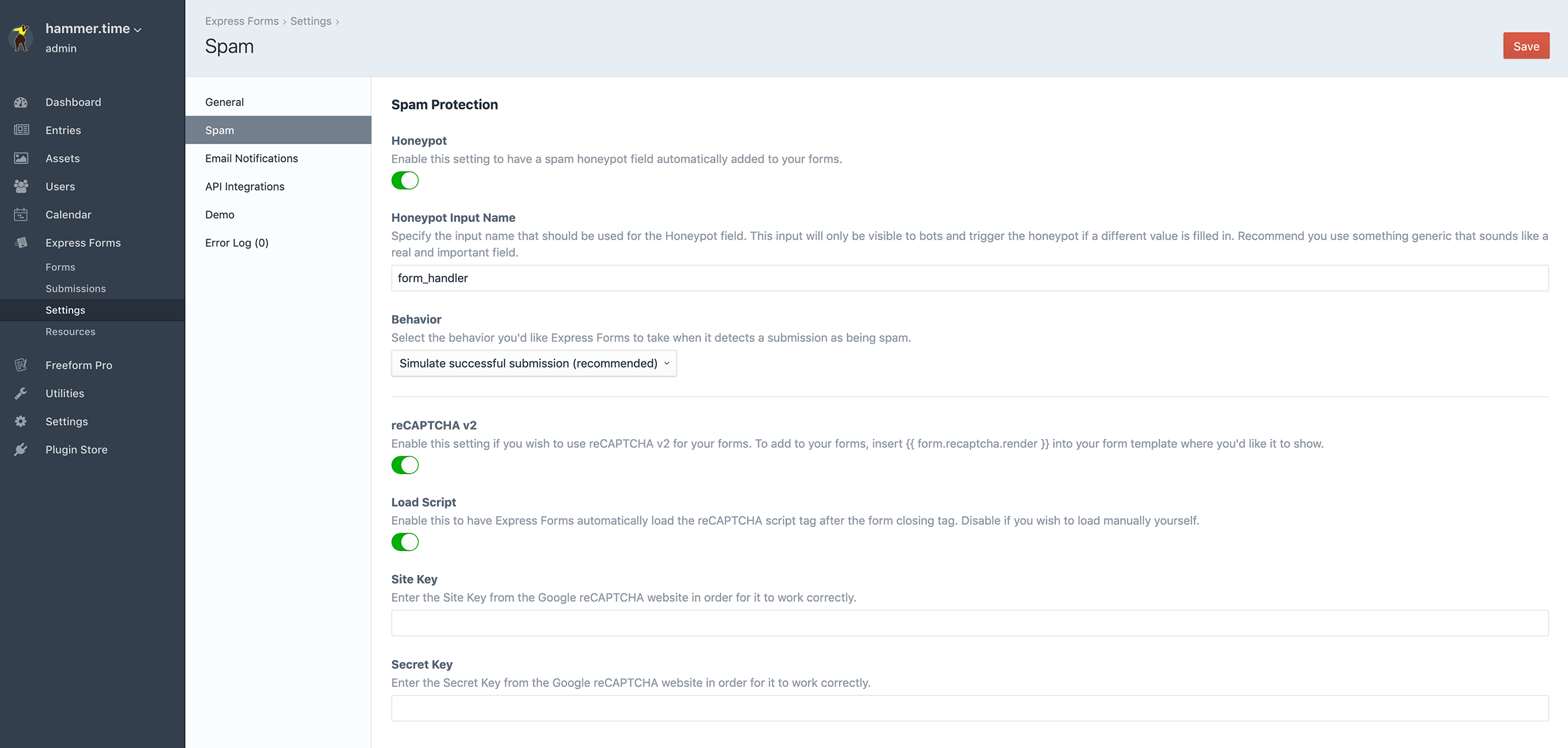Navigate to General settings tab
The image size is (1568, 748).
coord(223,101)
